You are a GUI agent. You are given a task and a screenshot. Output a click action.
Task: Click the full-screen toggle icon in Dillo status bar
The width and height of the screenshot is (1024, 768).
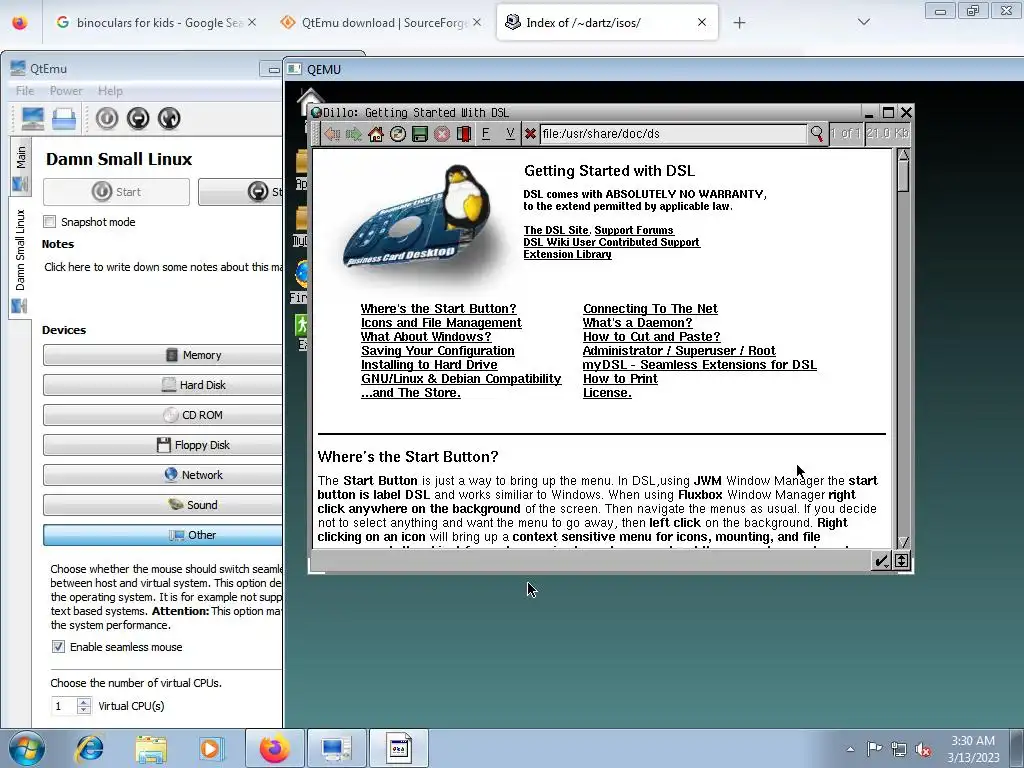(x=902, y=560)
